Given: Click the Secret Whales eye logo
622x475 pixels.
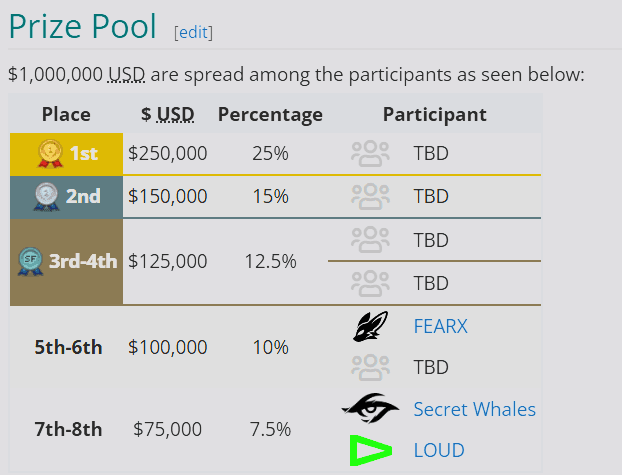Looking at the screenshot, I should click(370, 409).
